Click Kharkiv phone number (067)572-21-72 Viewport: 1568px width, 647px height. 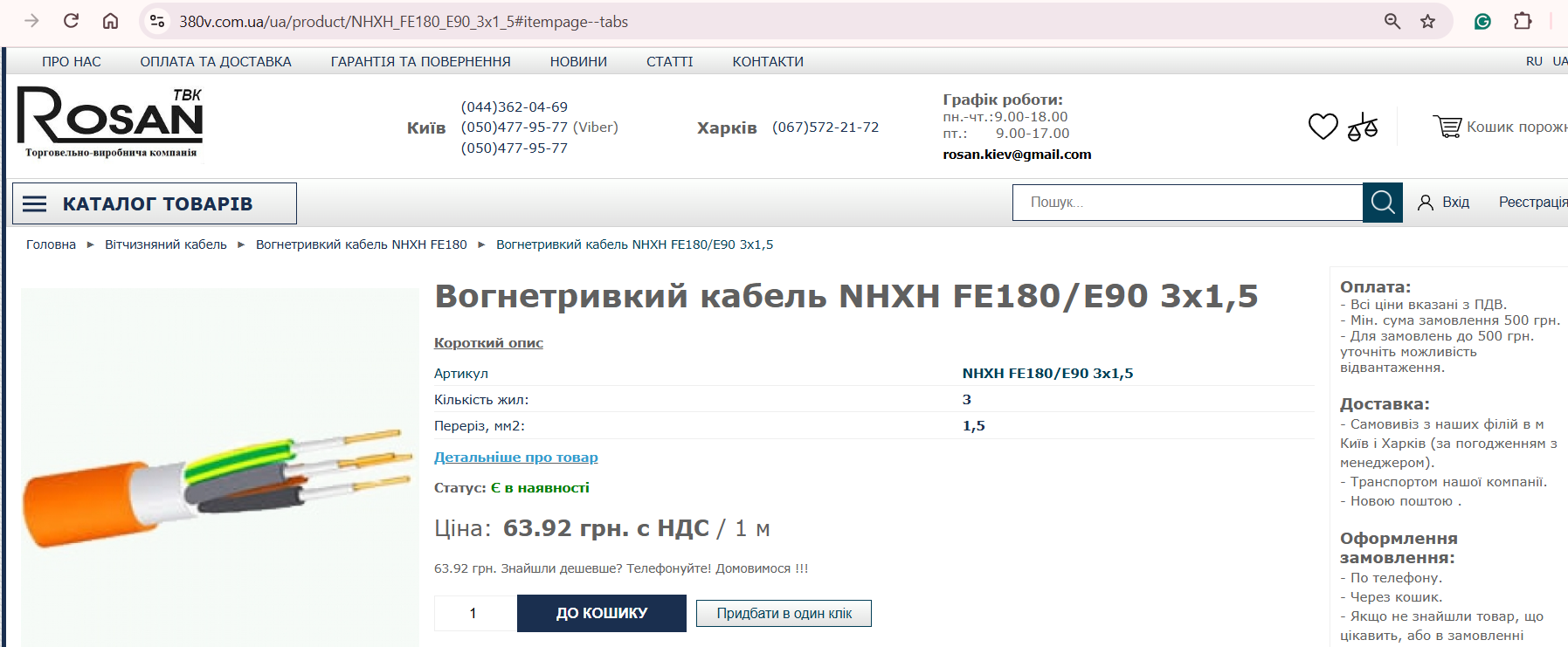pos(825,127)
